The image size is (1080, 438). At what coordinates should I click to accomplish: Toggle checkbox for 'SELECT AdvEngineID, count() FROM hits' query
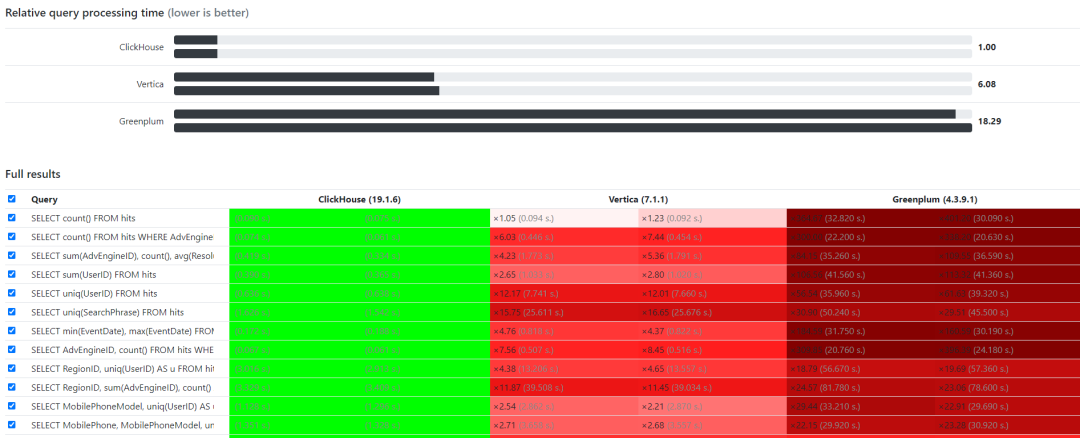click(x=11, y=349)
